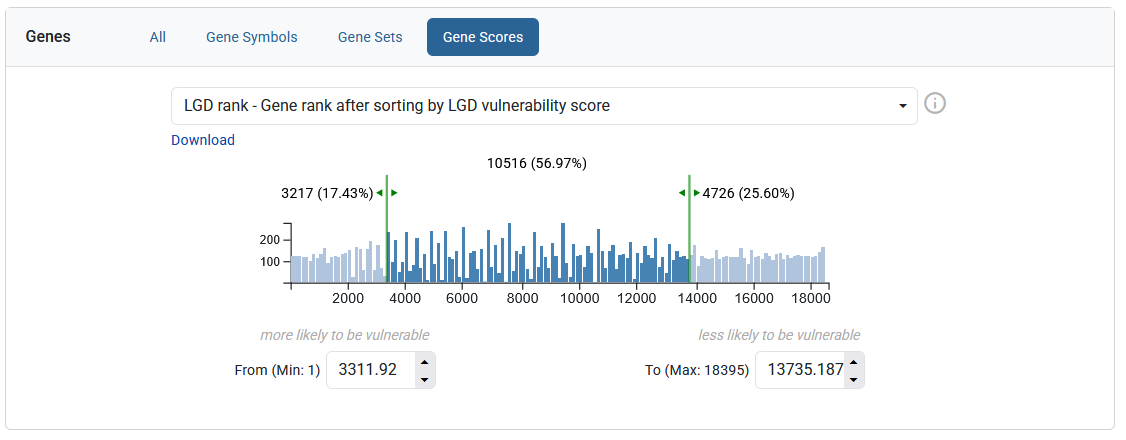Download the gene score histogram data

pyautogui.click(x=203, y=140)
